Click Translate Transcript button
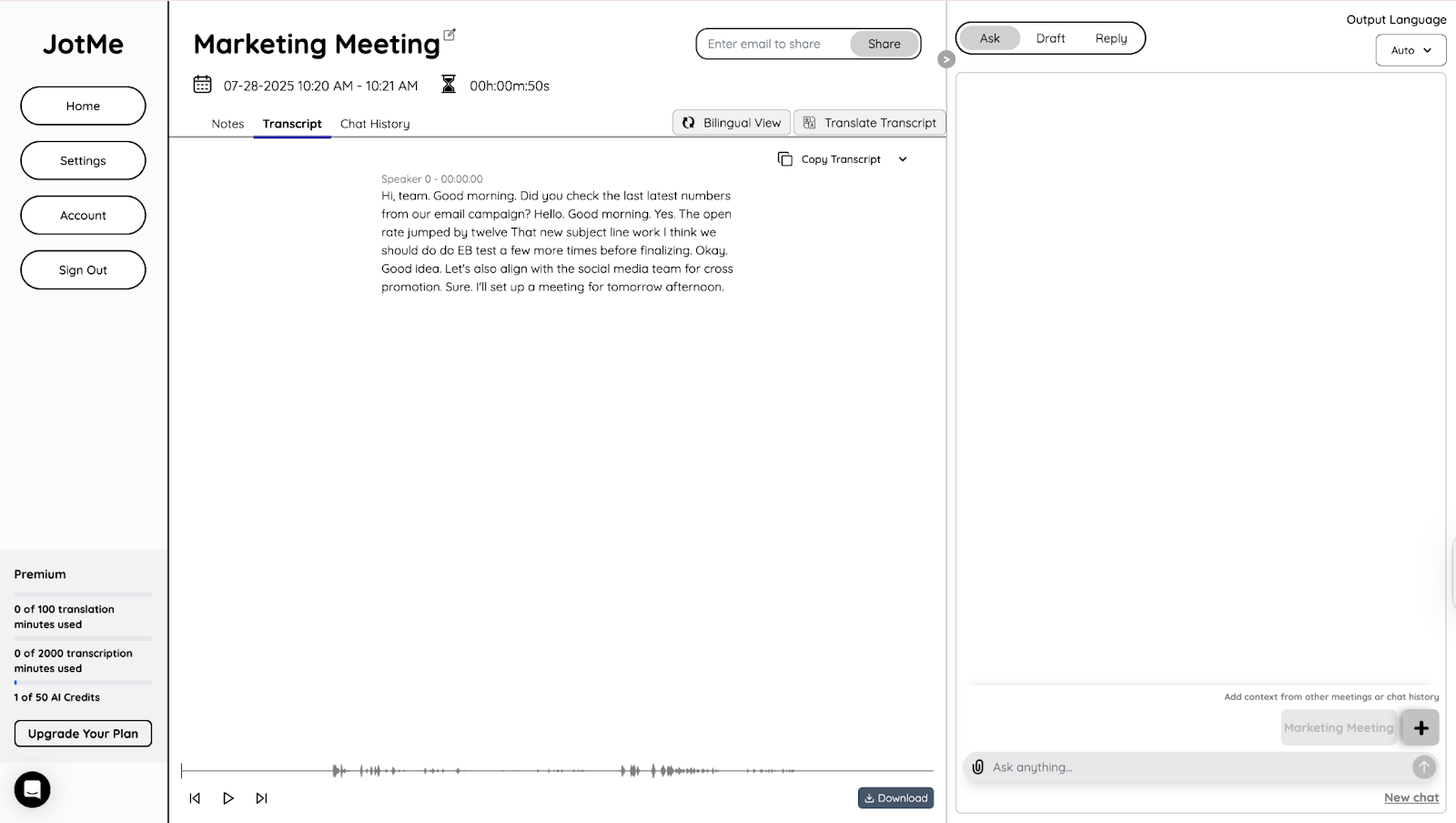The width and height of the screenshot is (1456, 823). point(870,123)
